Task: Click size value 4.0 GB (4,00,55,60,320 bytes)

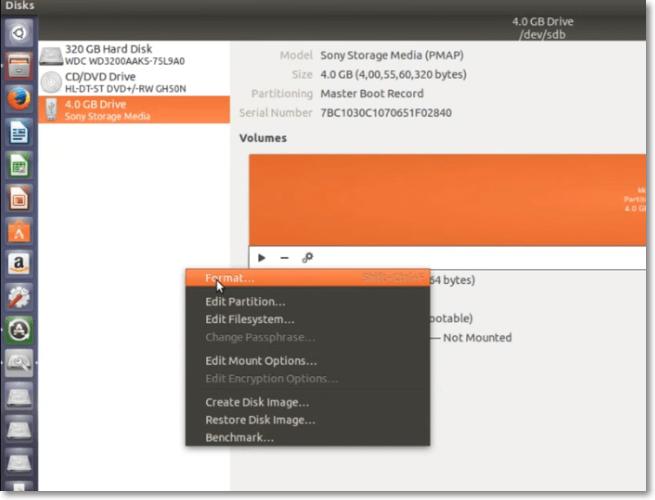Action: (x=393, y=74)
